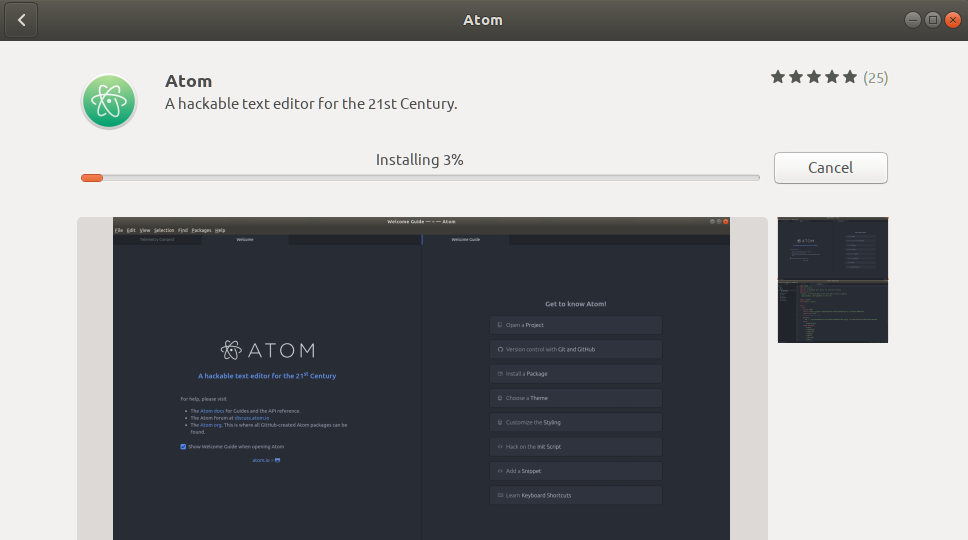Click the Installing progress bar
Screen dimensions: 968x540
(420, 178)
